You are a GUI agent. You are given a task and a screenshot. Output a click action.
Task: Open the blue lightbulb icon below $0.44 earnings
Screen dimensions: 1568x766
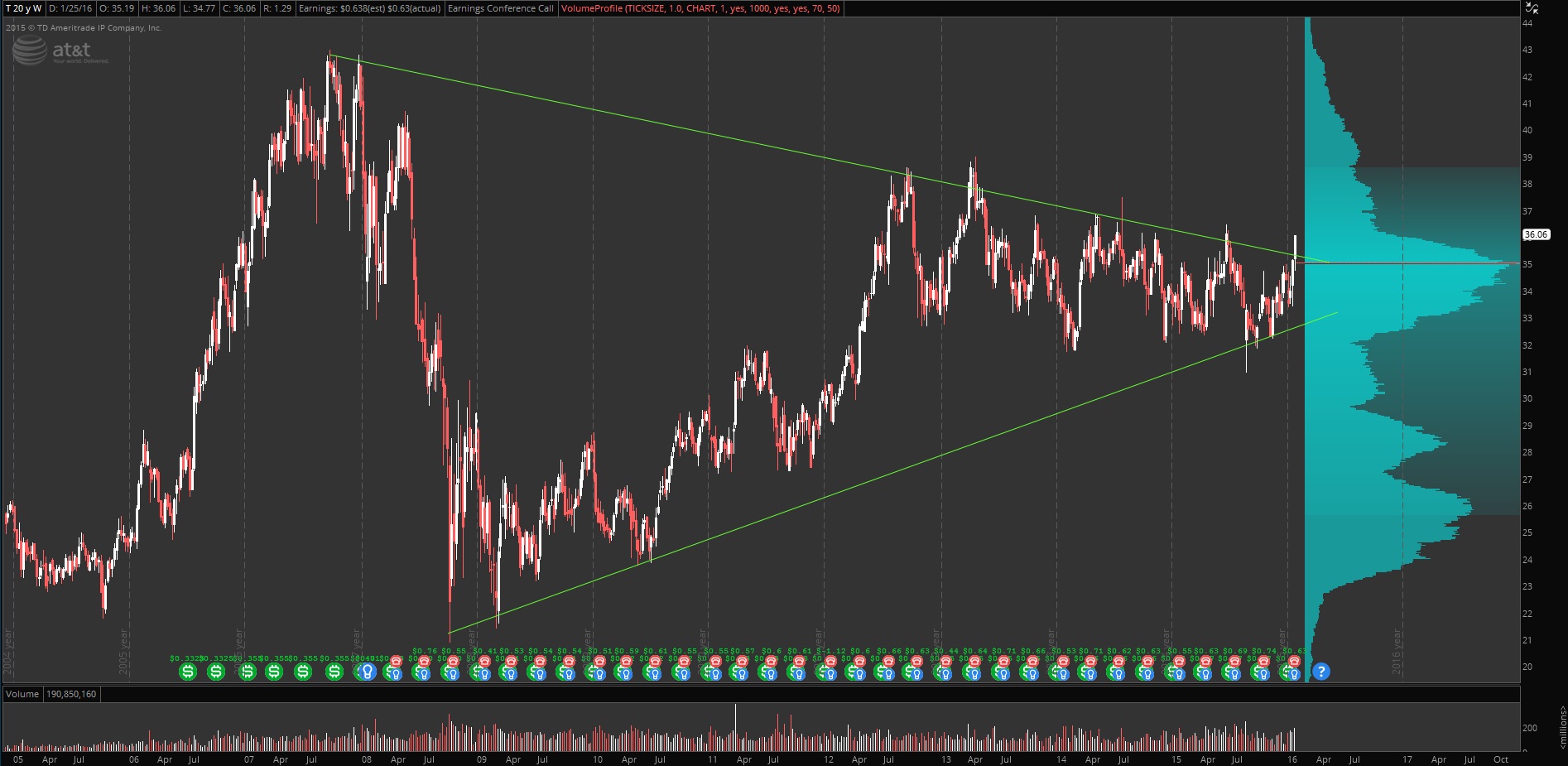(945, 674)
